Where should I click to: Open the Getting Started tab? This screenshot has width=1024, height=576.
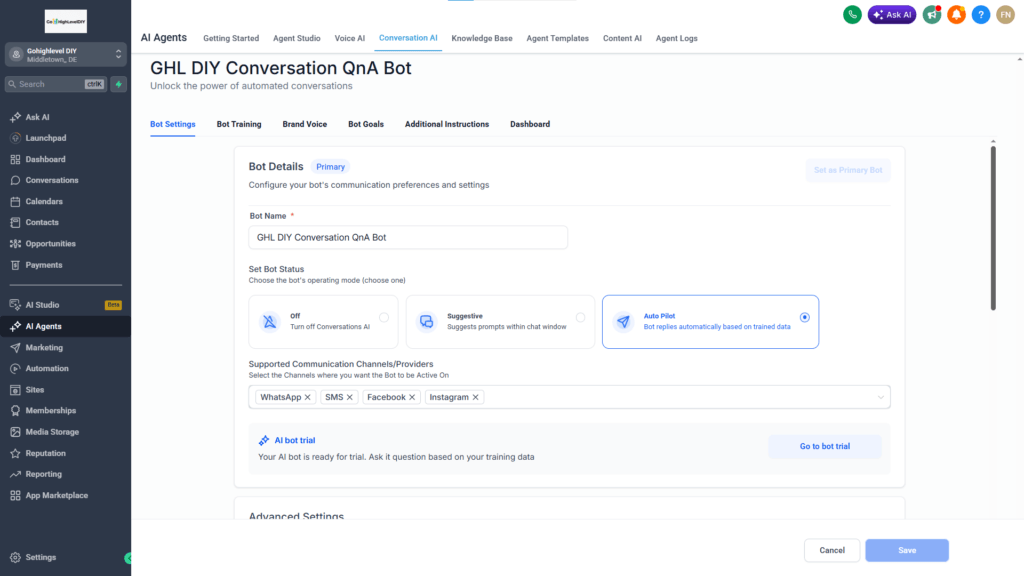tap(231, 39)
